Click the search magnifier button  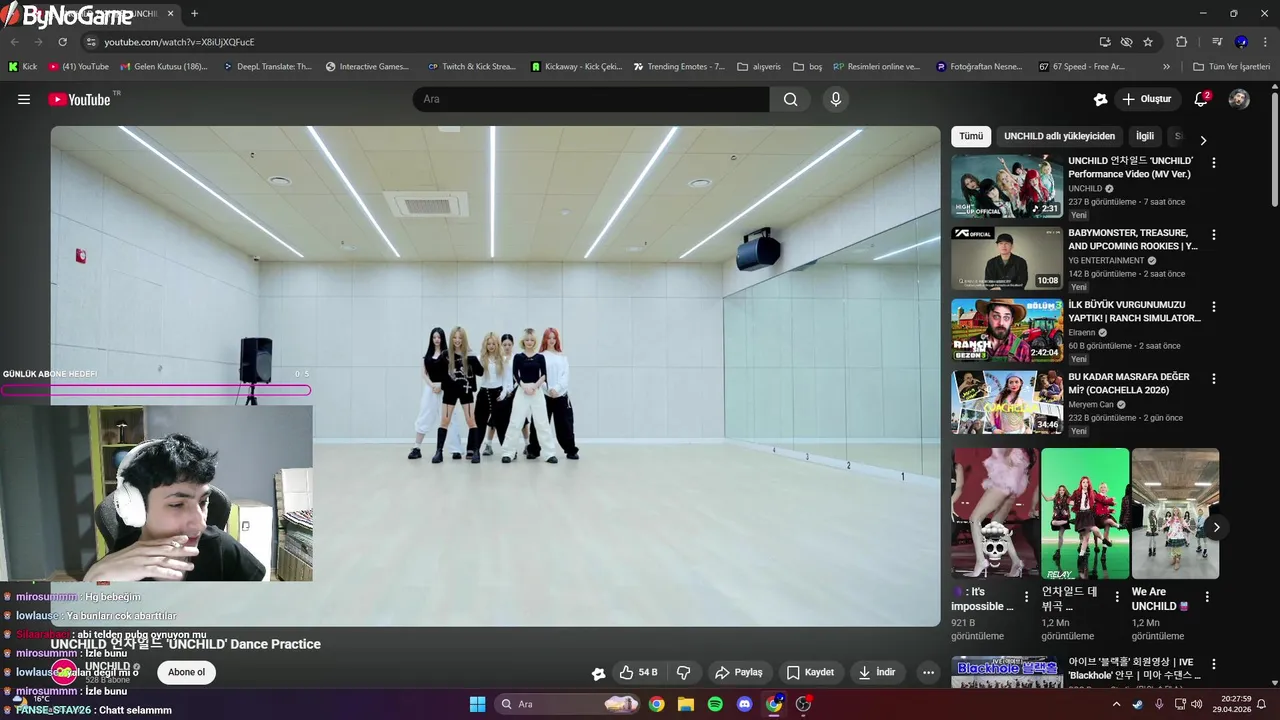pos(790,99)
